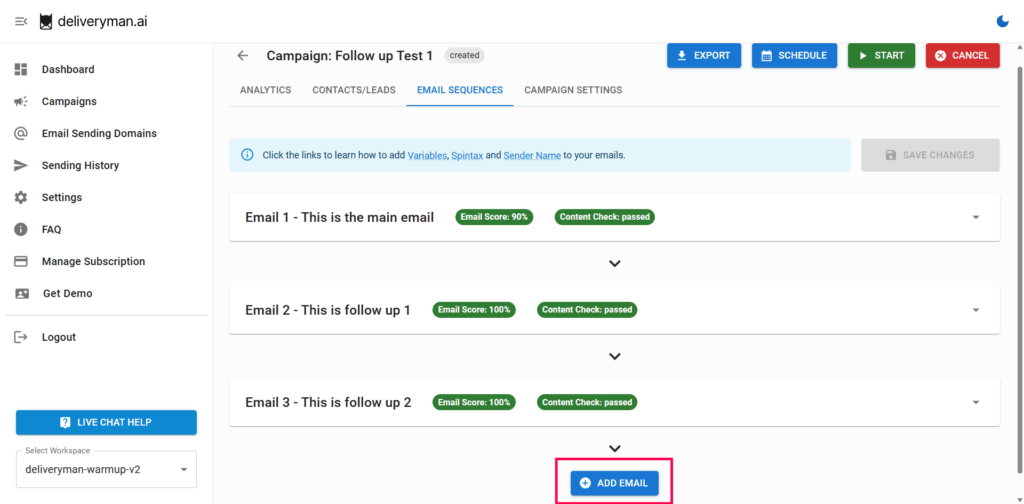Click Email 1 Email Score 90% badge
This screenshot has width=1024, height=504.
tap(494, 217)
